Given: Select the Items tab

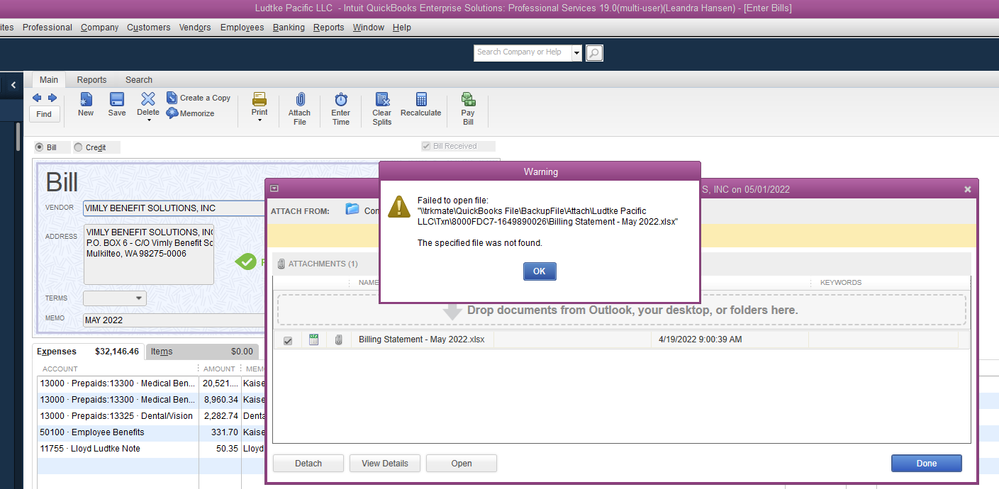Looking at the screenshot, I should click(202, 351).
